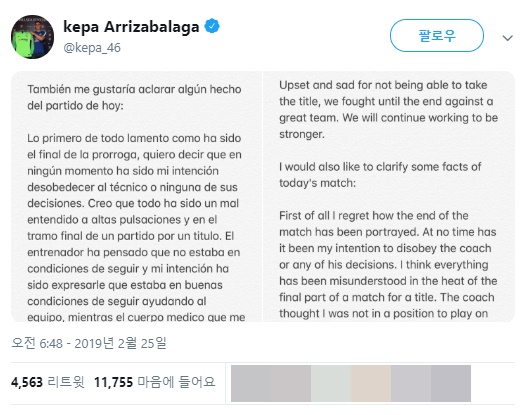
Task: Select the first liker avatar
Action: pyautogui.click(x=251, y=383)
